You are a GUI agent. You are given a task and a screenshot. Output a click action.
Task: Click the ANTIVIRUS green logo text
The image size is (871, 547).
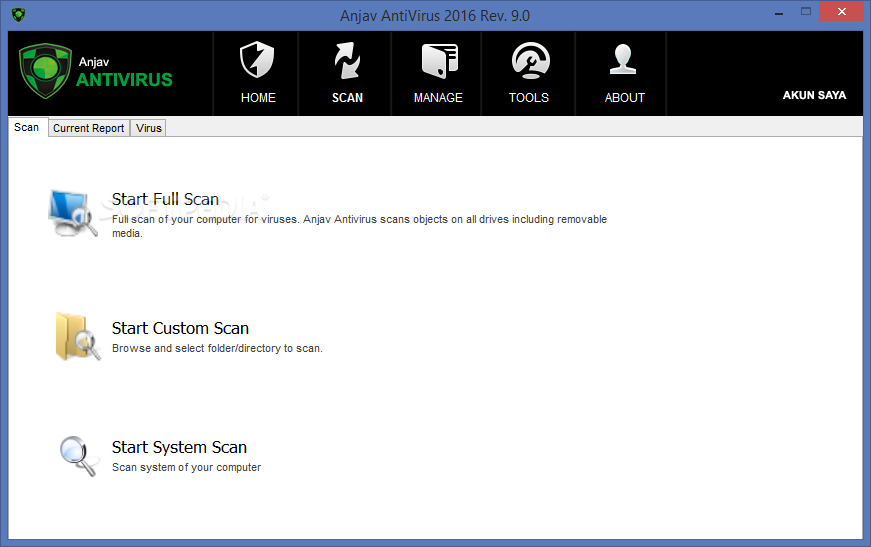tap(124, 80)
